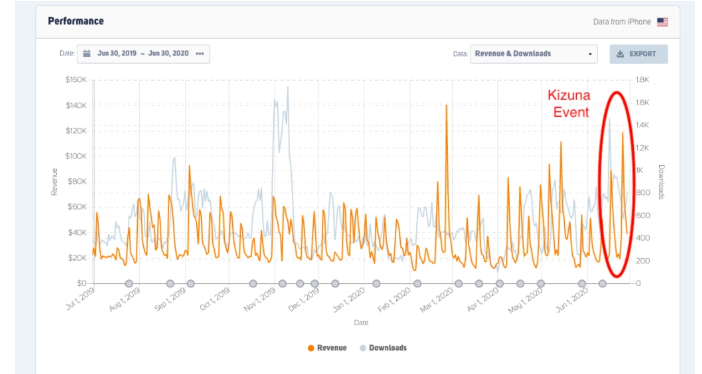This screenshot has height=374, width=702.
Task: Click the 1.8K downloads axis label
Action: [x=642, y=80]
